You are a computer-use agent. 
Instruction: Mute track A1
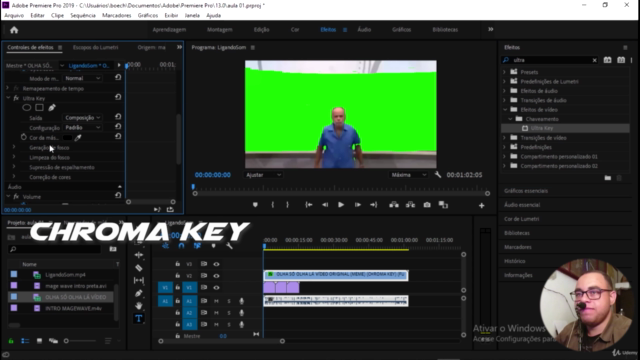click(216, 301)
